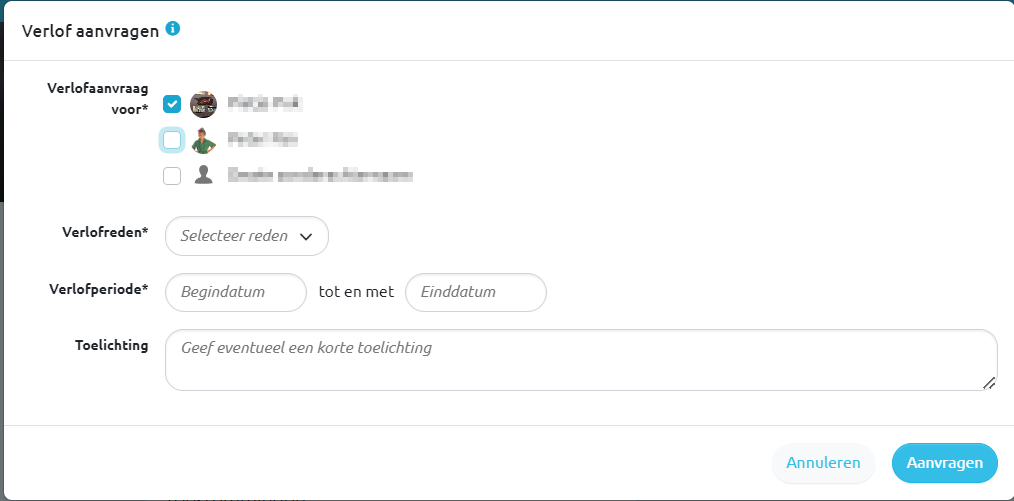
Task: Open the Selecteer reden dropdown
Action: pyautogui.click(x=246, y=236)
